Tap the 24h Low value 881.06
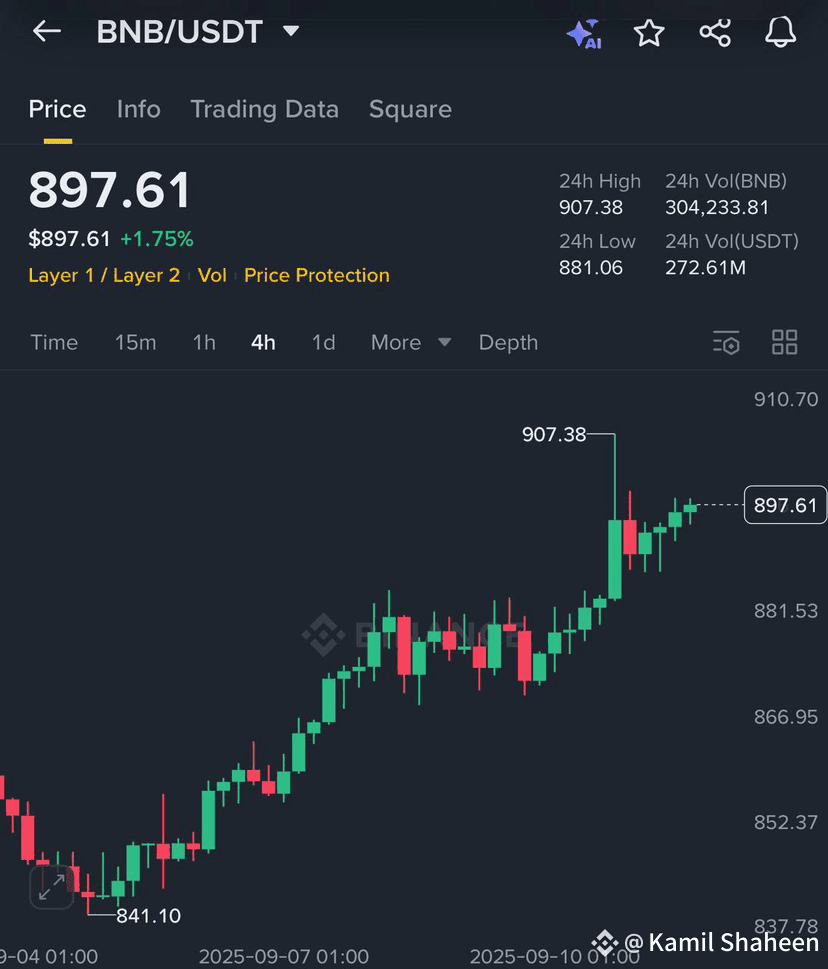 (591, 268)
